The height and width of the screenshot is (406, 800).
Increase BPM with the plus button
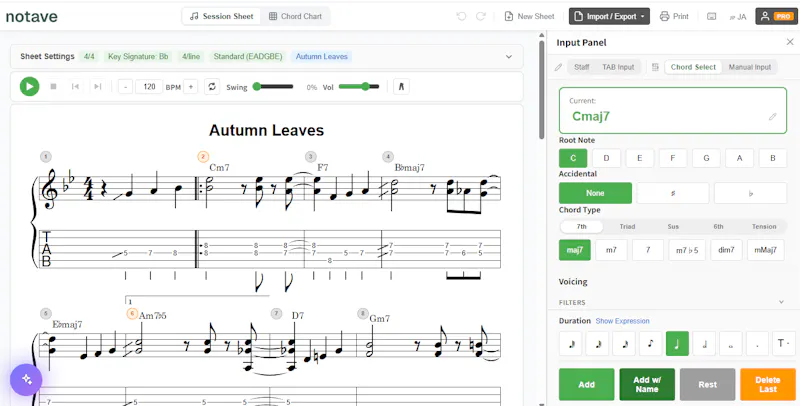pyautogui.click(x=191, y=87)
